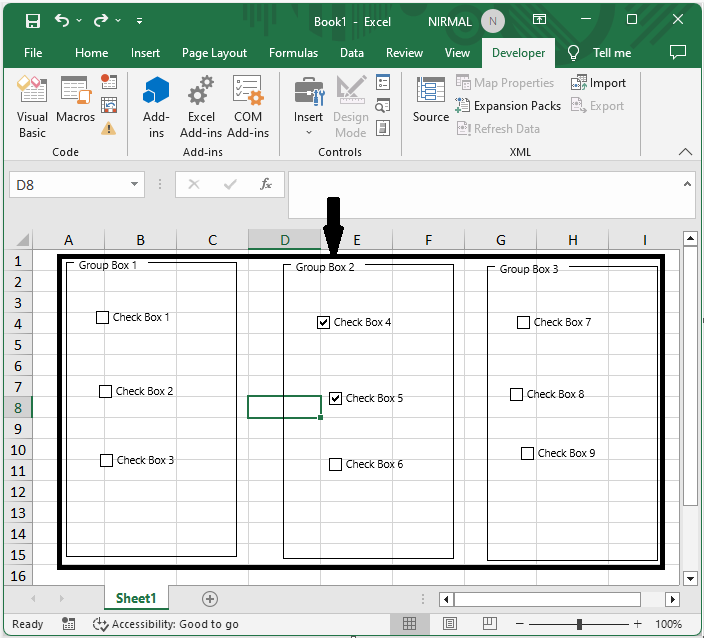704x638 pixels.
Task: Open COM Add-ins dialog
Action: coord(248,107)
